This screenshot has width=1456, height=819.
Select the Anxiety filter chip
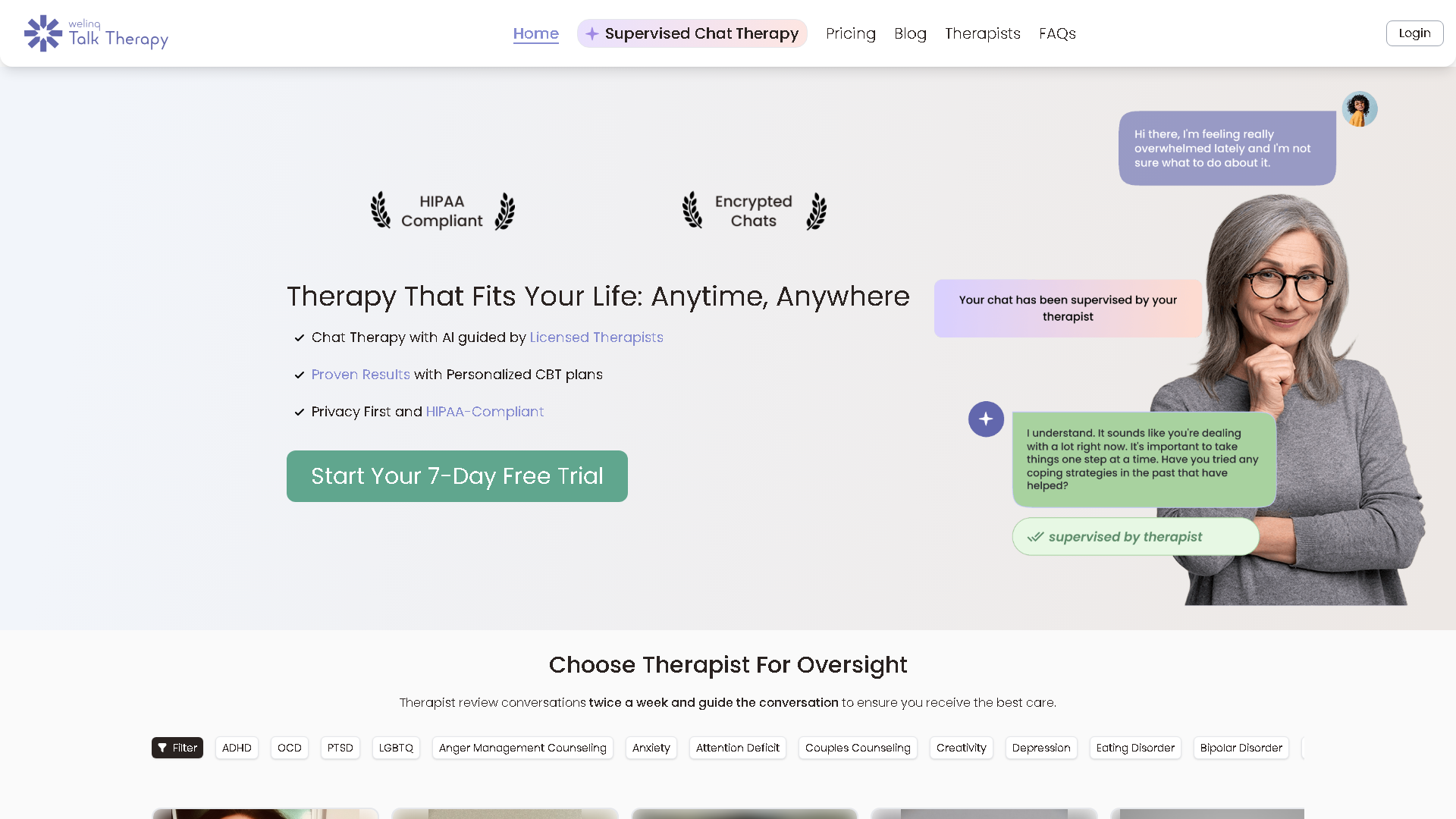tap(651, 748)
